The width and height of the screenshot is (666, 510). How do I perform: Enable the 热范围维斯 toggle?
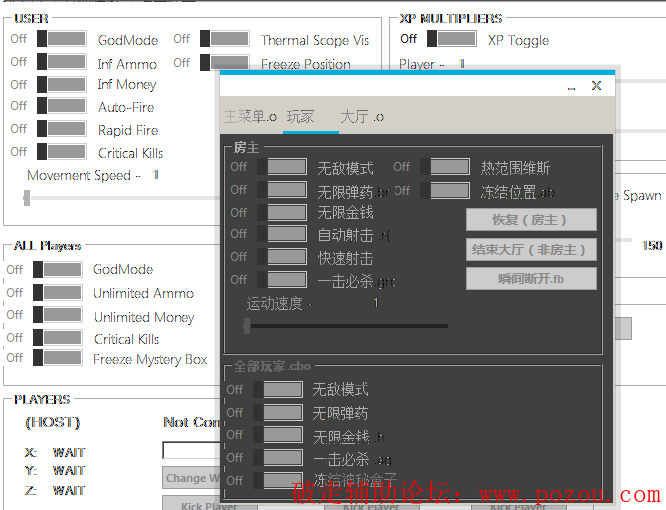click(x=445, y=166)
